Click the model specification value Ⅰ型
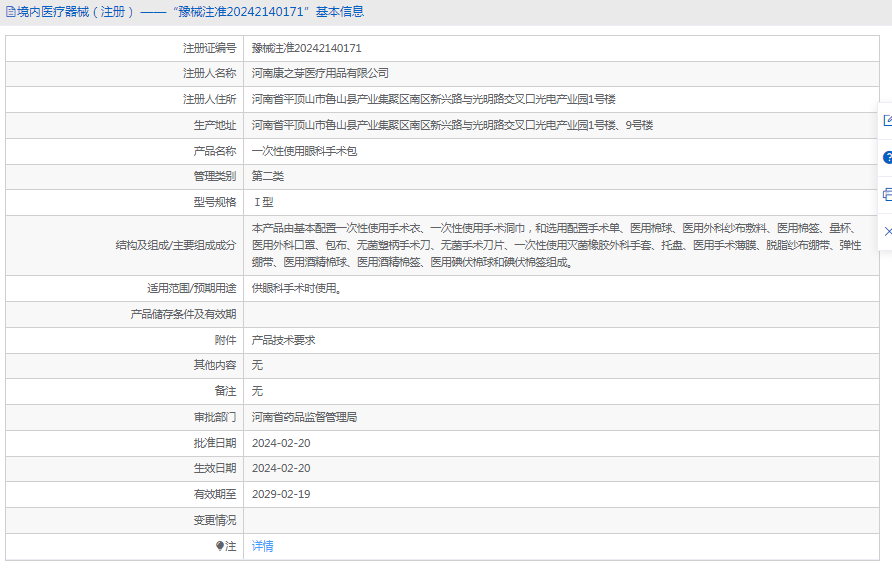 (263, 202)
